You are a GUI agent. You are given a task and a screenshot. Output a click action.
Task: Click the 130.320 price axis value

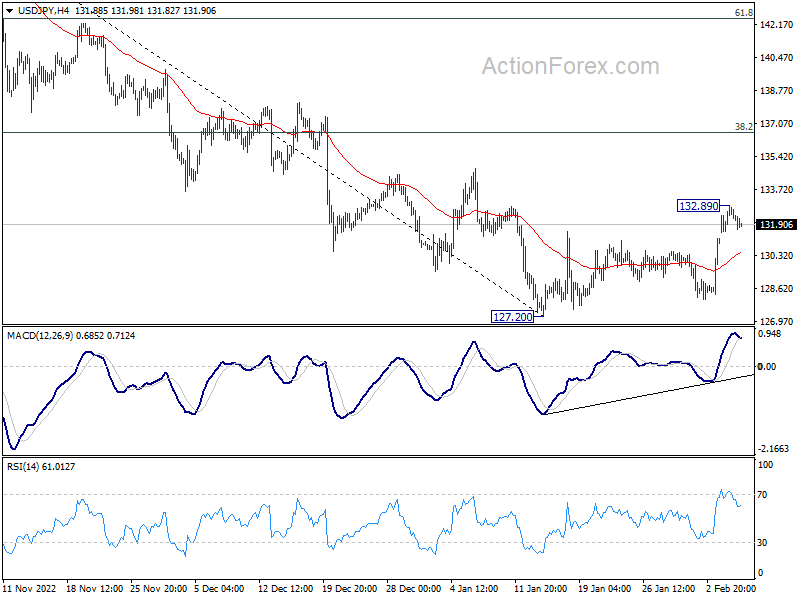(777, 256)
